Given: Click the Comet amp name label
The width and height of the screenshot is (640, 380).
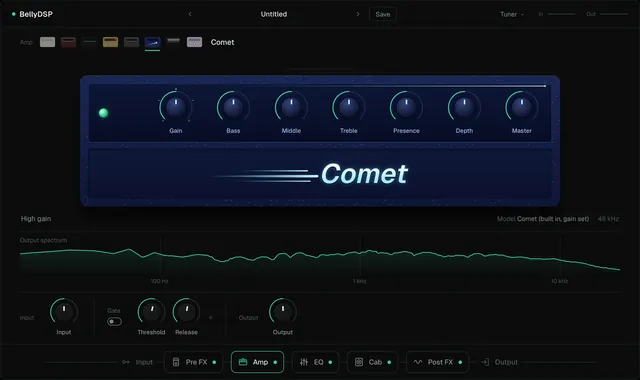Looking at the screenshot, I should (222, 42).
